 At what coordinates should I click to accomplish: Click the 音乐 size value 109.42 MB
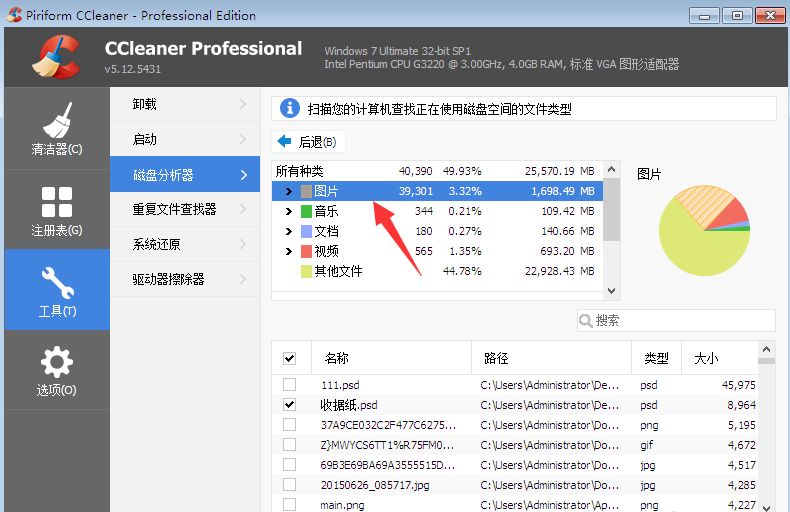(568, 211)
